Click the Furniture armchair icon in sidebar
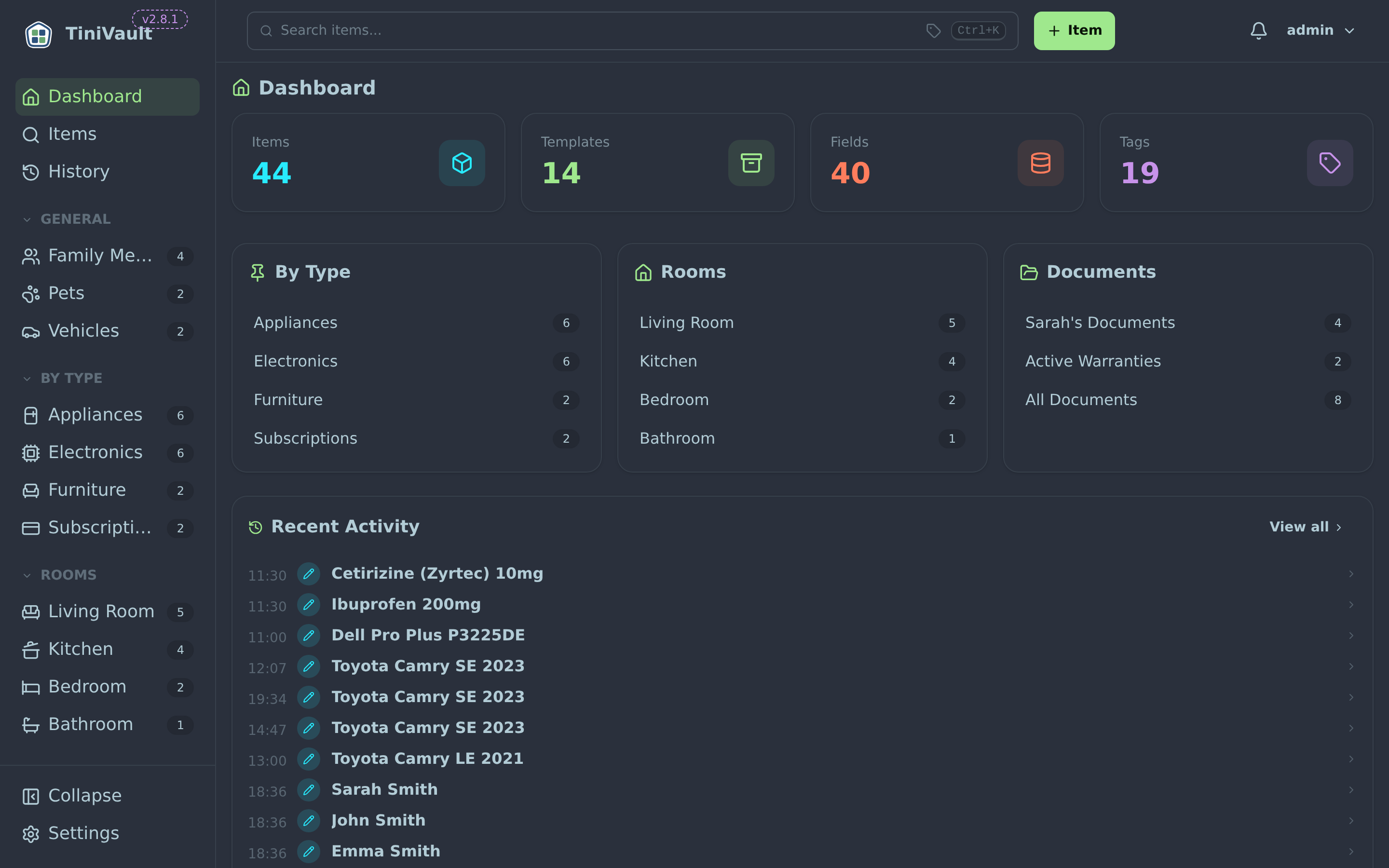The height and width of the screenshot is (868, 1389). (30, 490)
